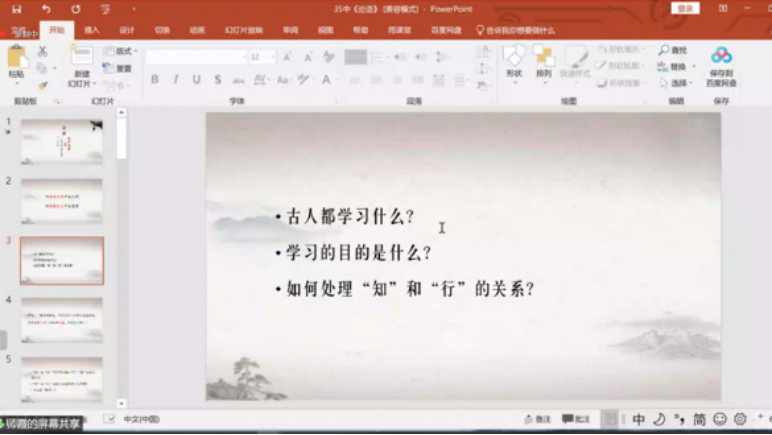Select slide 4 thumbnail in slide panel
This screenshot has height=435, width=772.
pos(62,318)
